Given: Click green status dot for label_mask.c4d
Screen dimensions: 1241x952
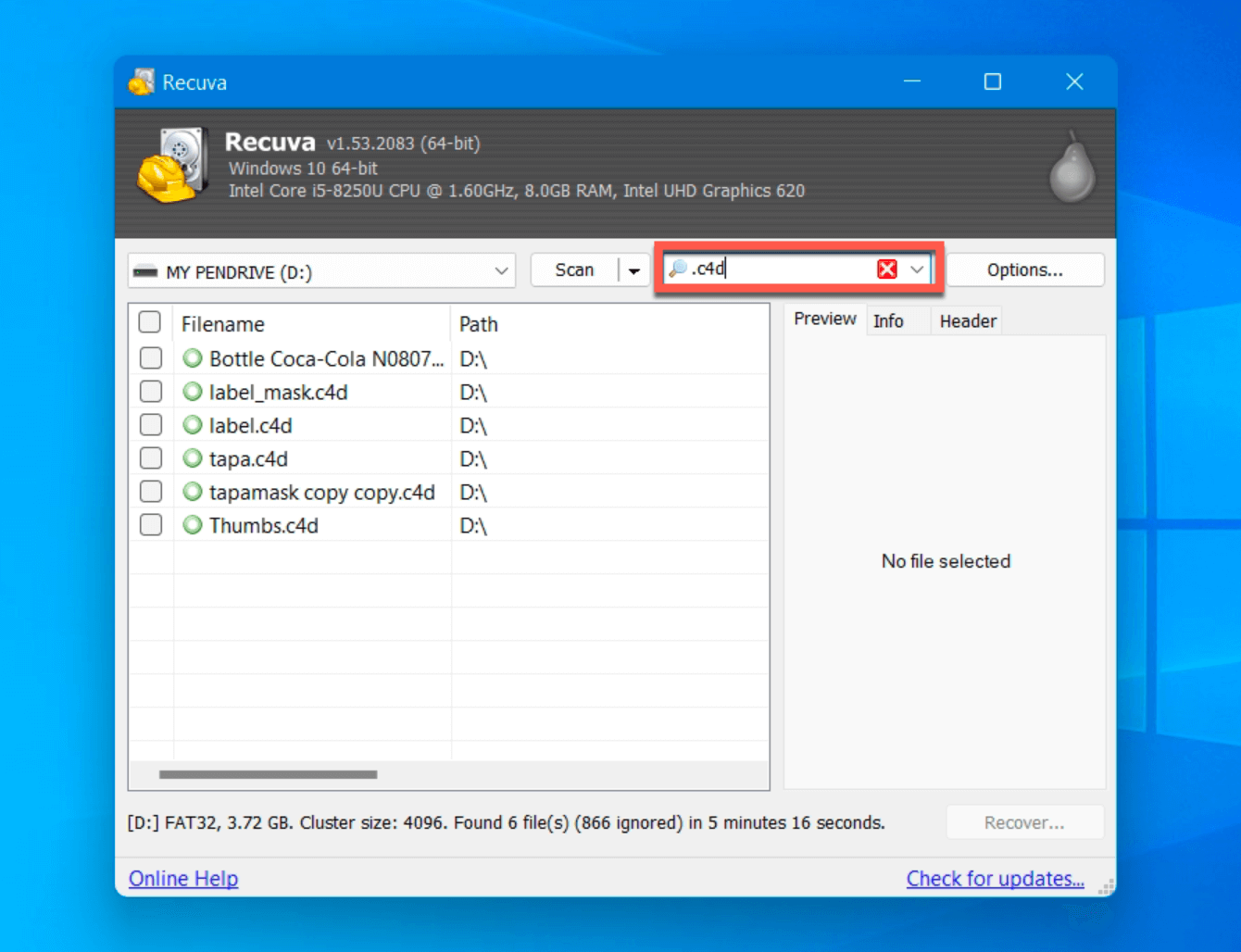Looking at the screenshot, I should click(193, 392).
